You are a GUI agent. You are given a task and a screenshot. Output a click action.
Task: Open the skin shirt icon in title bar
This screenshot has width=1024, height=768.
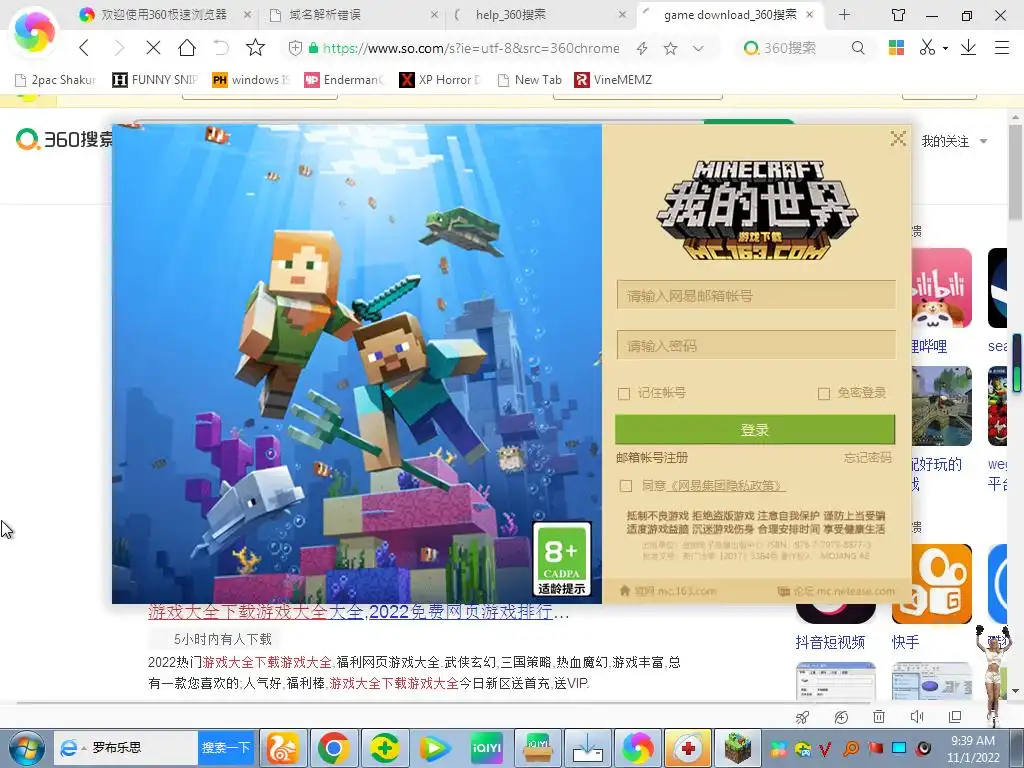click(899, 14)
